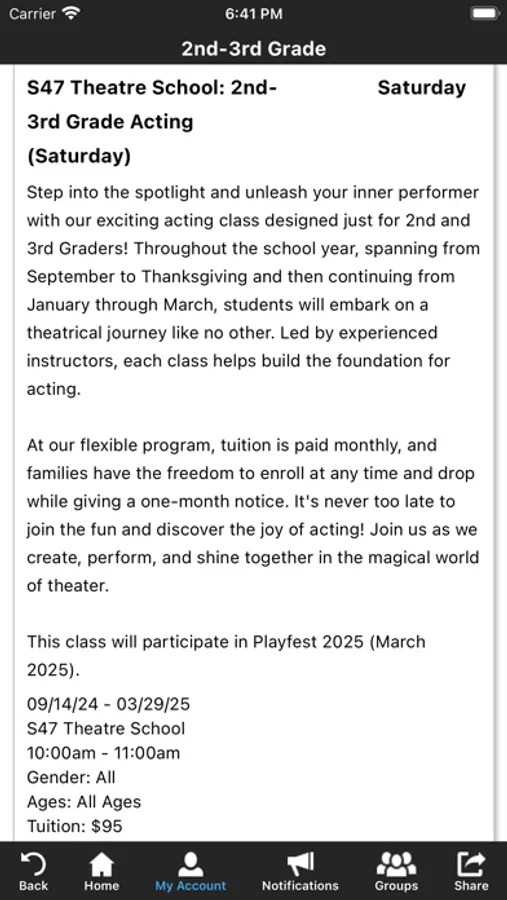507x900 pixels.
Task: Select the 09/14/24 - 03/29/25 date range
Action: tap(109, 704)
